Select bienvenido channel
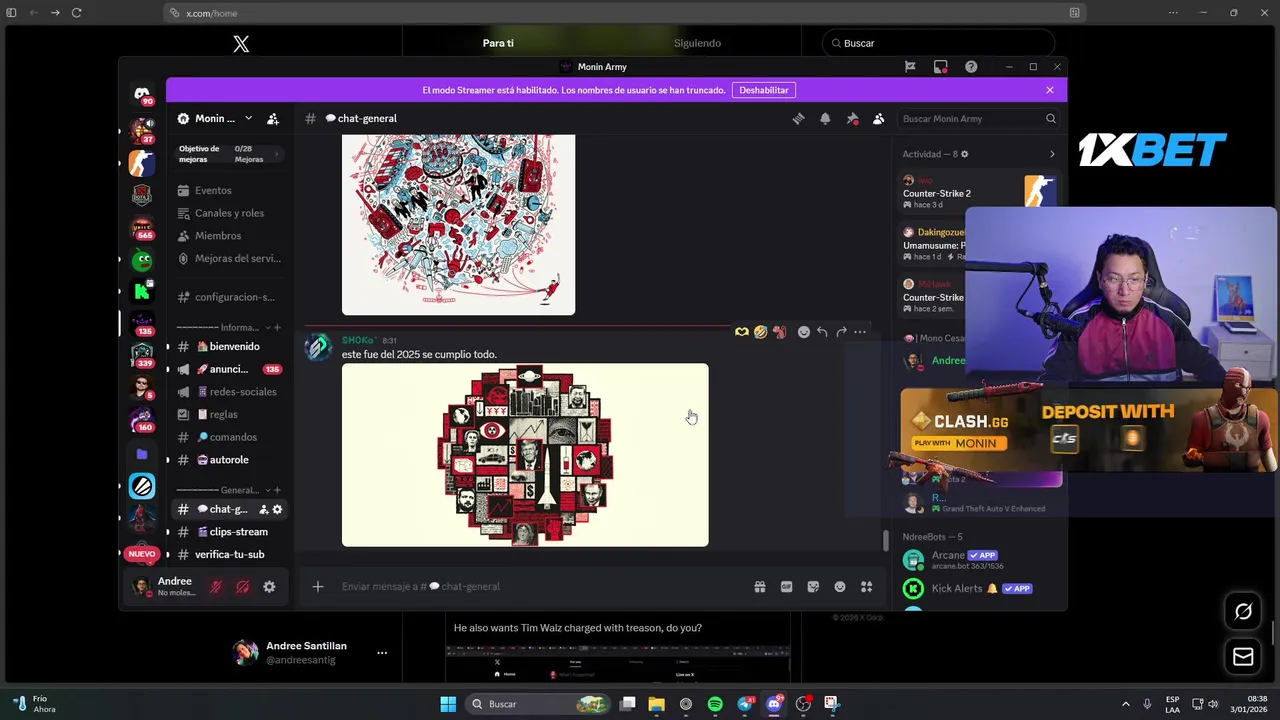This screenshot has height=720, width=1280. 229,346
